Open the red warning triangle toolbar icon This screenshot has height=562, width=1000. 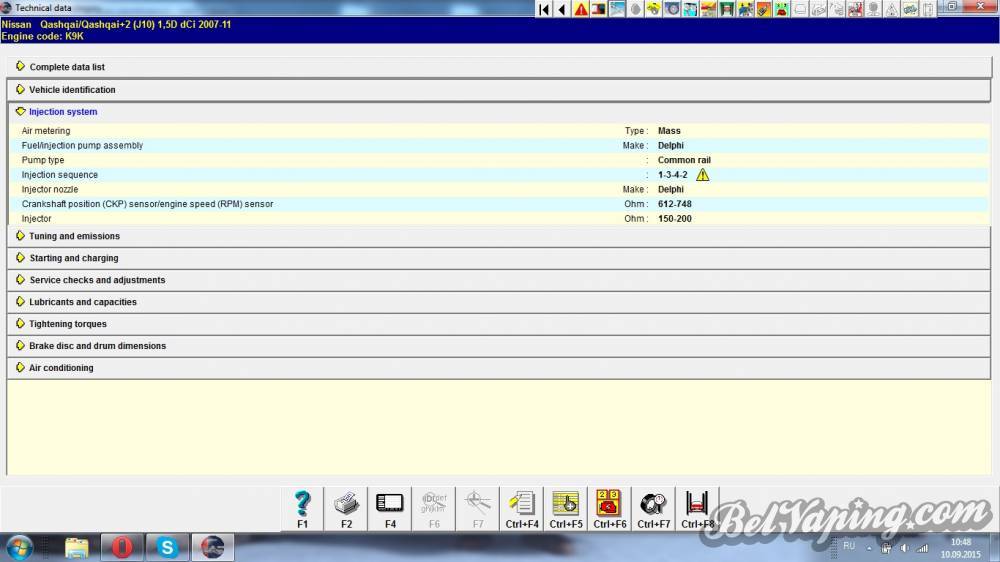click(581, 9)
